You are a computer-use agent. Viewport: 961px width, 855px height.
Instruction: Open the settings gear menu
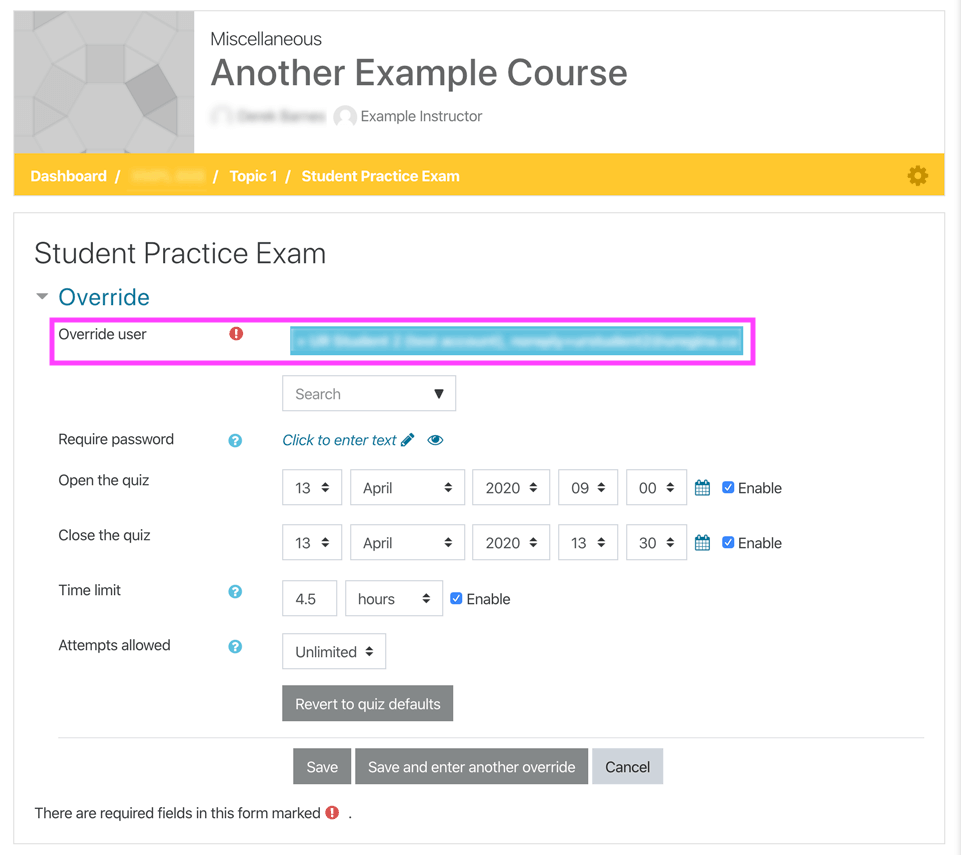click(917, 175)
